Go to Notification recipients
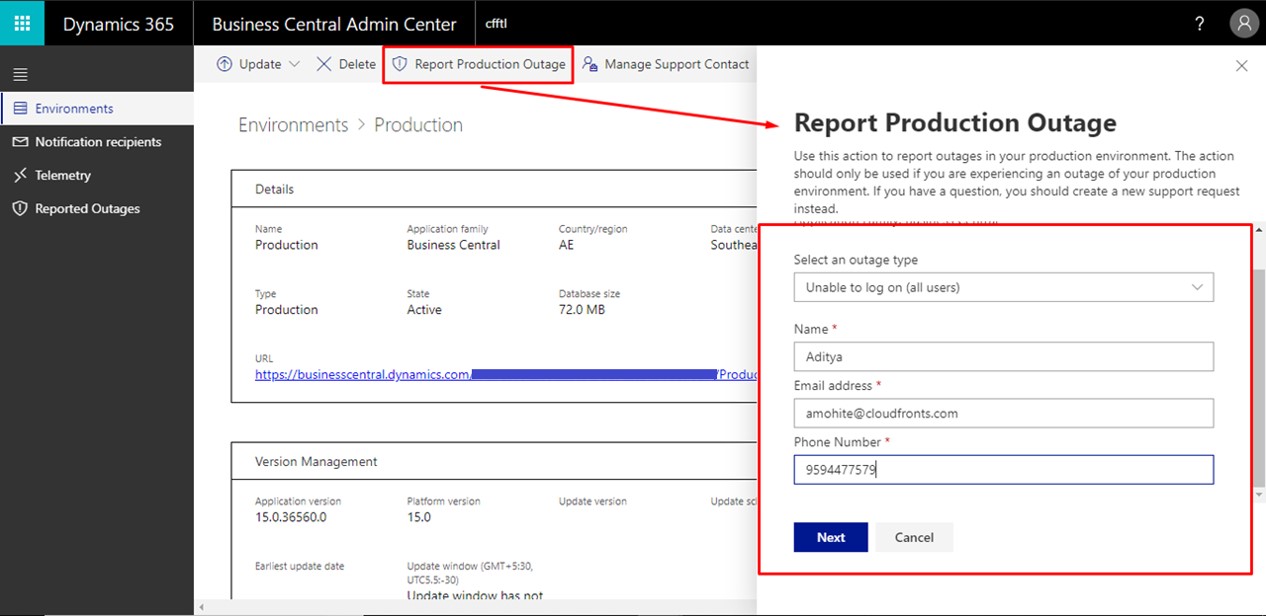The width and height of the screenshot is (1266, 616). click(x=97, y=142)
